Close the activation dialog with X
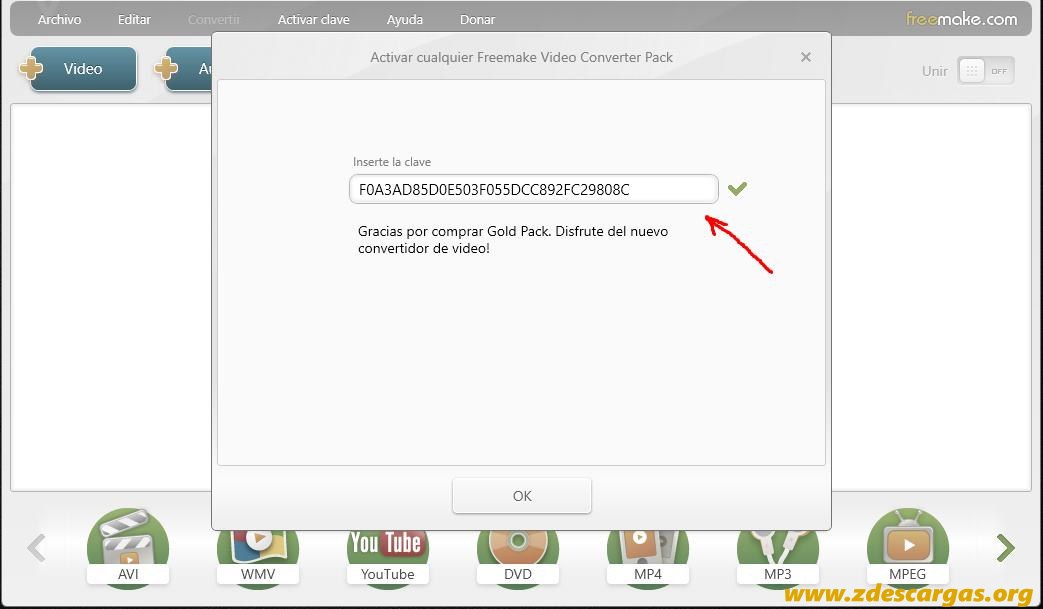1043x609 pixels. pos(806,57)
